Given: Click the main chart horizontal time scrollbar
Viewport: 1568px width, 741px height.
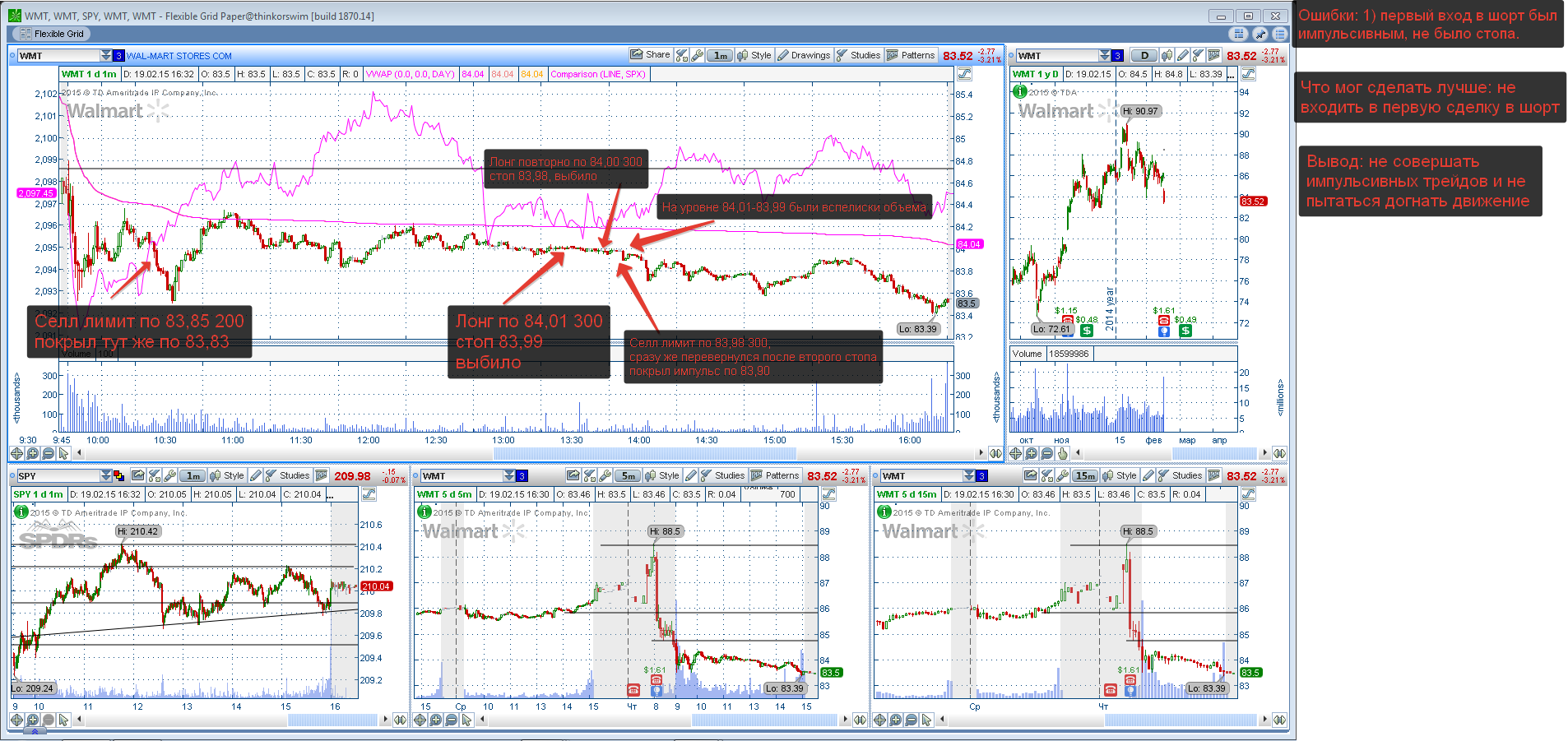Looking at the screenshot, I should (x=644, y=453).
